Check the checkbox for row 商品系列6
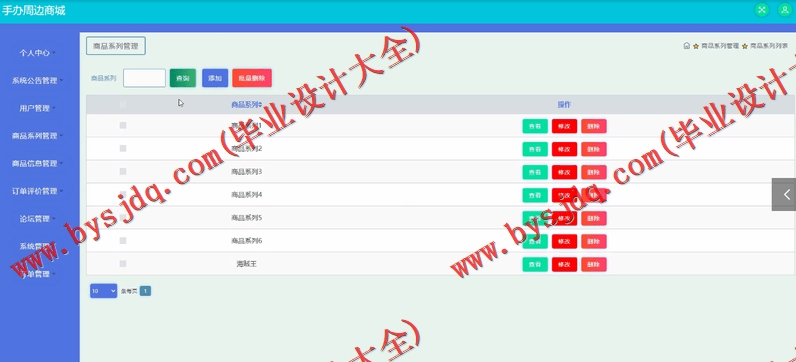This screenshot has height=362, width=796. pos(123,241)
